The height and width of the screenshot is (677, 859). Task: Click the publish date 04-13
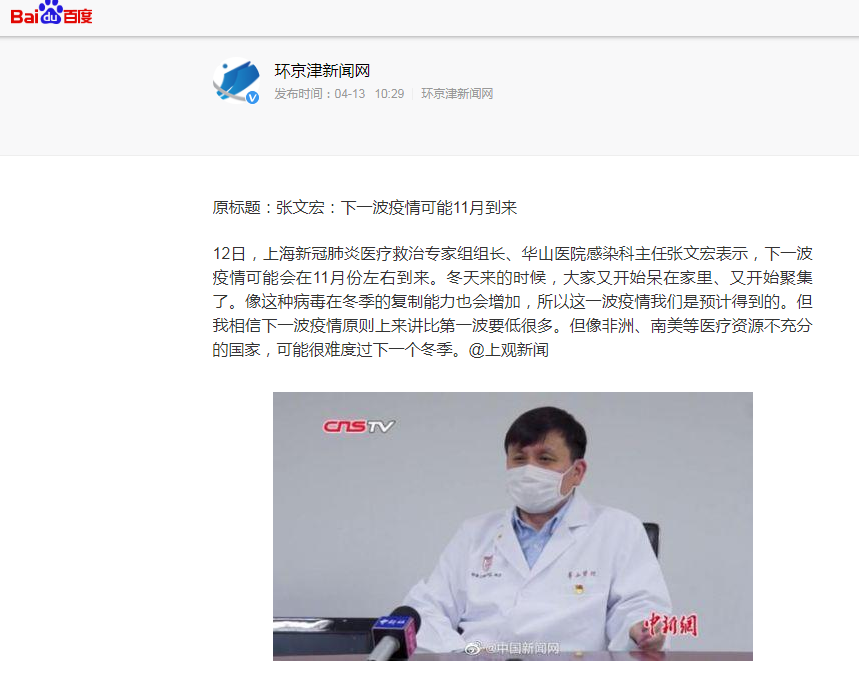tap(350, 94)
